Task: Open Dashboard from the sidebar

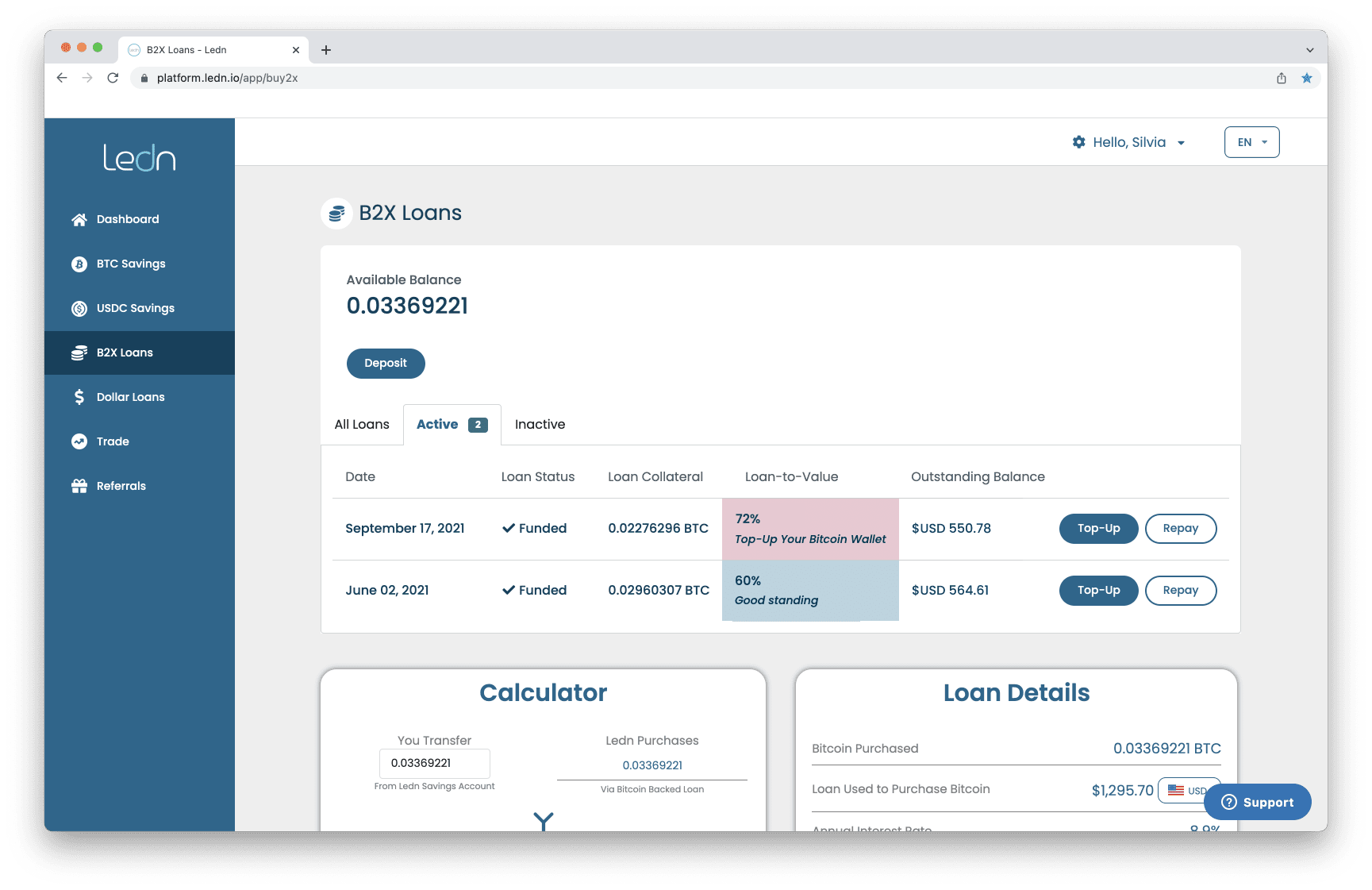Action: 140,219
